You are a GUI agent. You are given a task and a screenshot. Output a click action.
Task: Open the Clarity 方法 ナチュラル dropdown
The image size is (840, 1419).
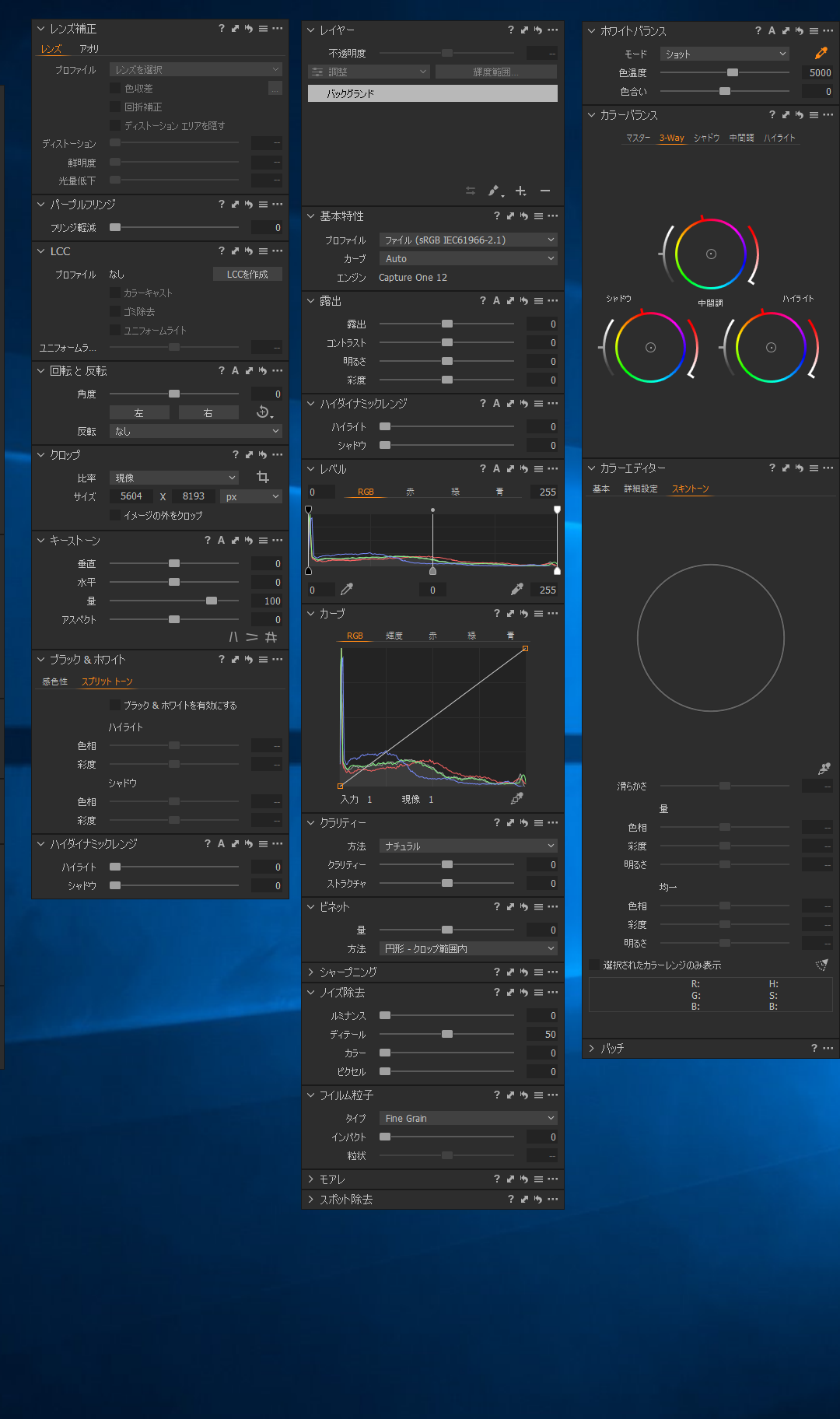[x=468, y=846]
